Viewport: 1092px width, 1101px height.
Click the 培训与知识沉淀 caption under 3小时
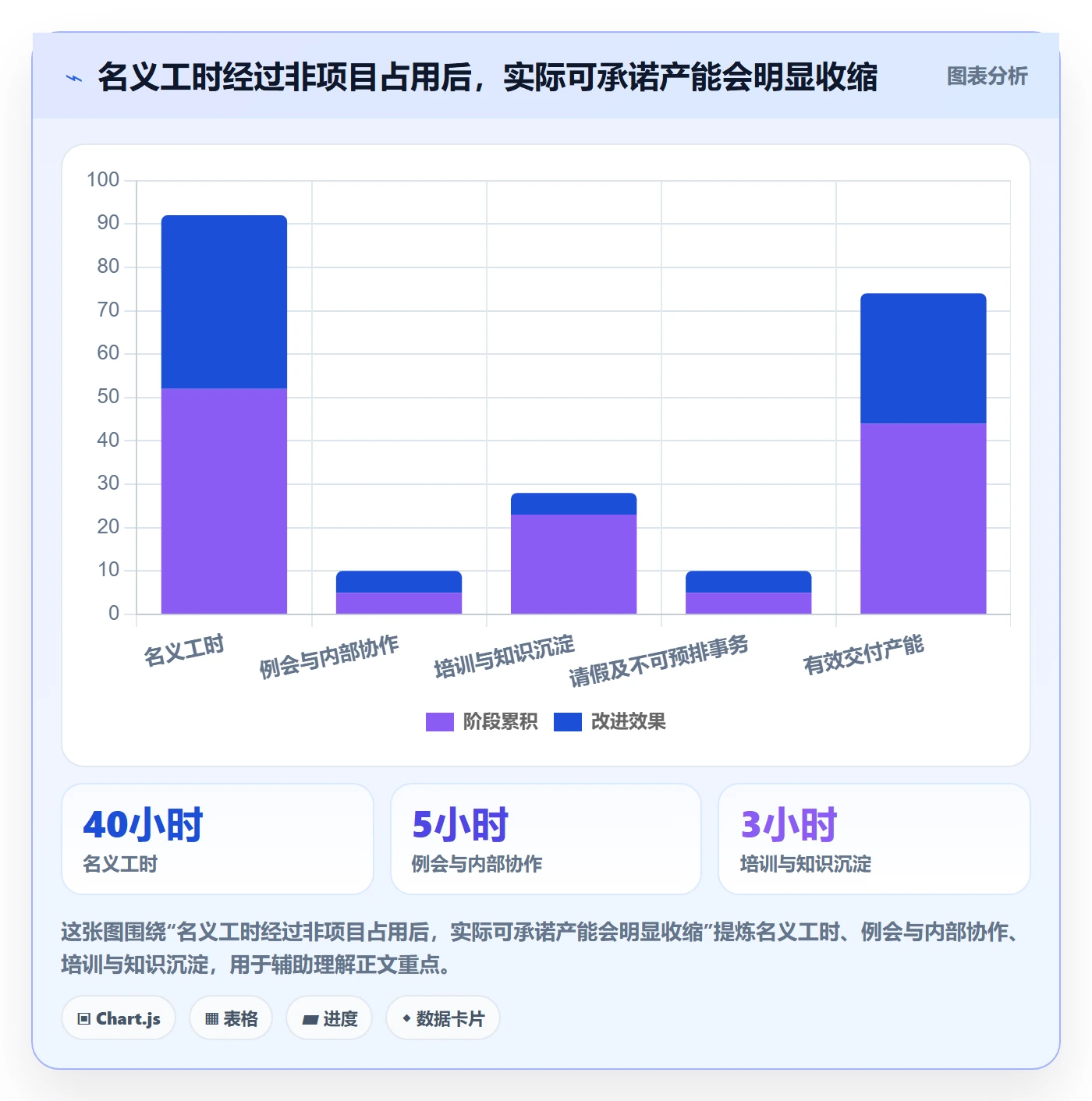click(806, 864)
